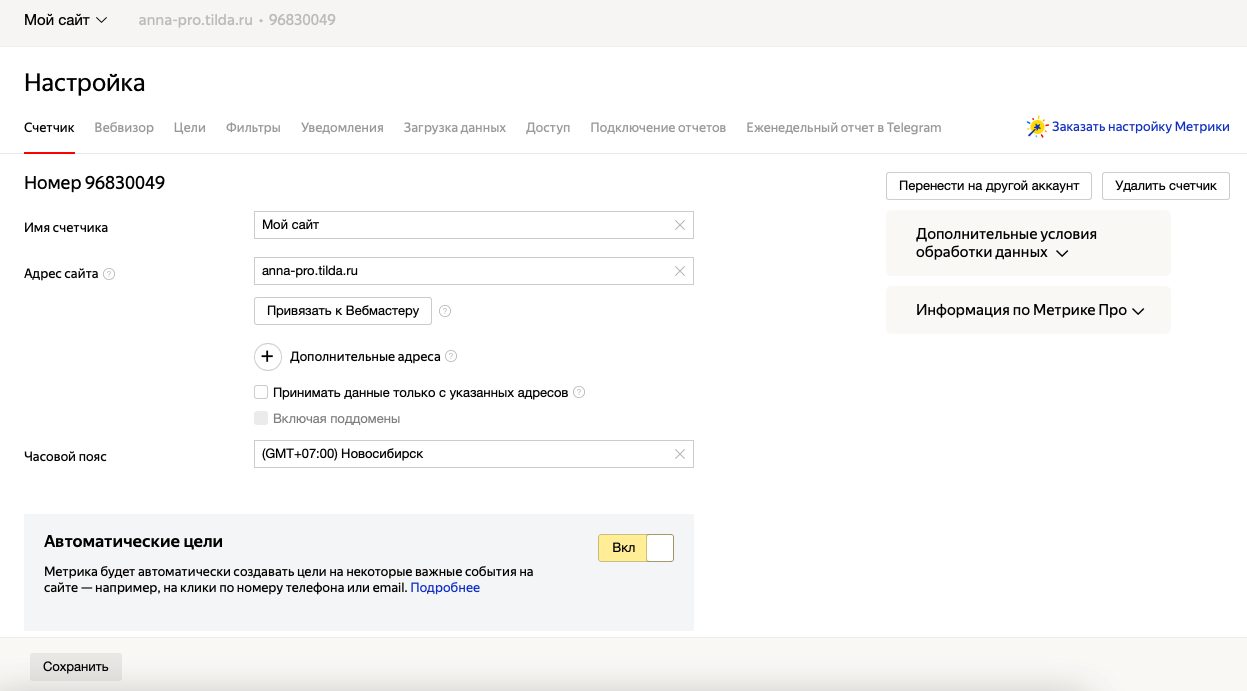Click the Часовой пояс field label

[x=65, y=457]
